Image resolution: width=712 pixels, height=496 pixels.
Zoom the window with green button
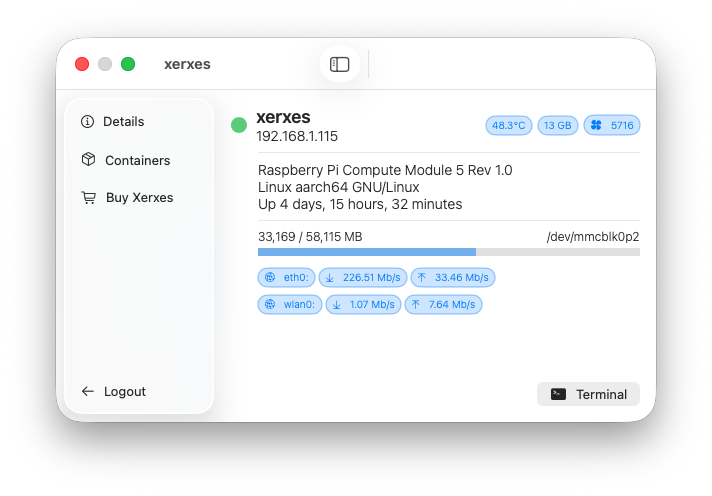[x=128, y=64]
